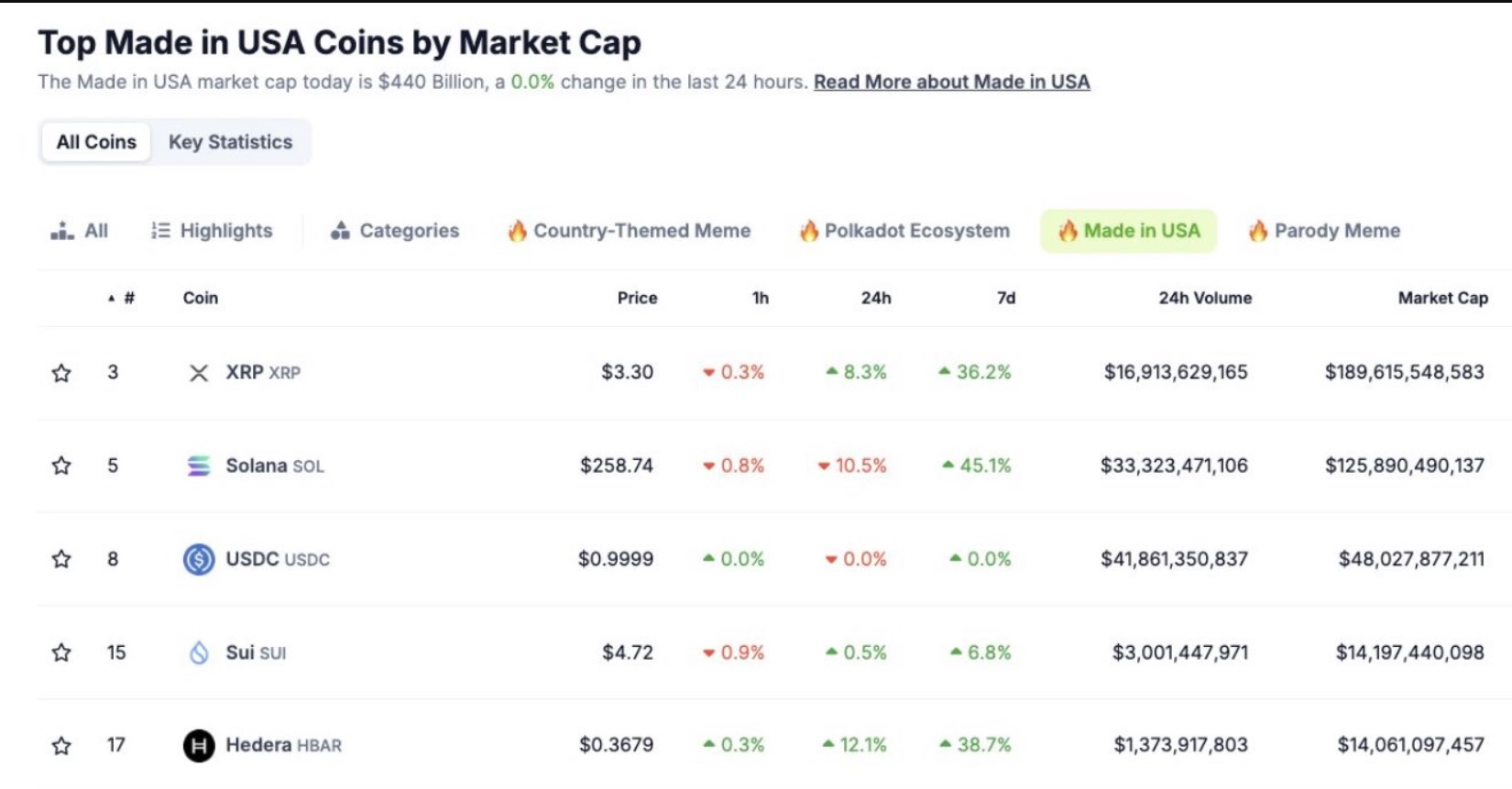Open Read More about Made in USA link
The width and height of the screenshot is (1512, 789).
click(x=951, y=82)
